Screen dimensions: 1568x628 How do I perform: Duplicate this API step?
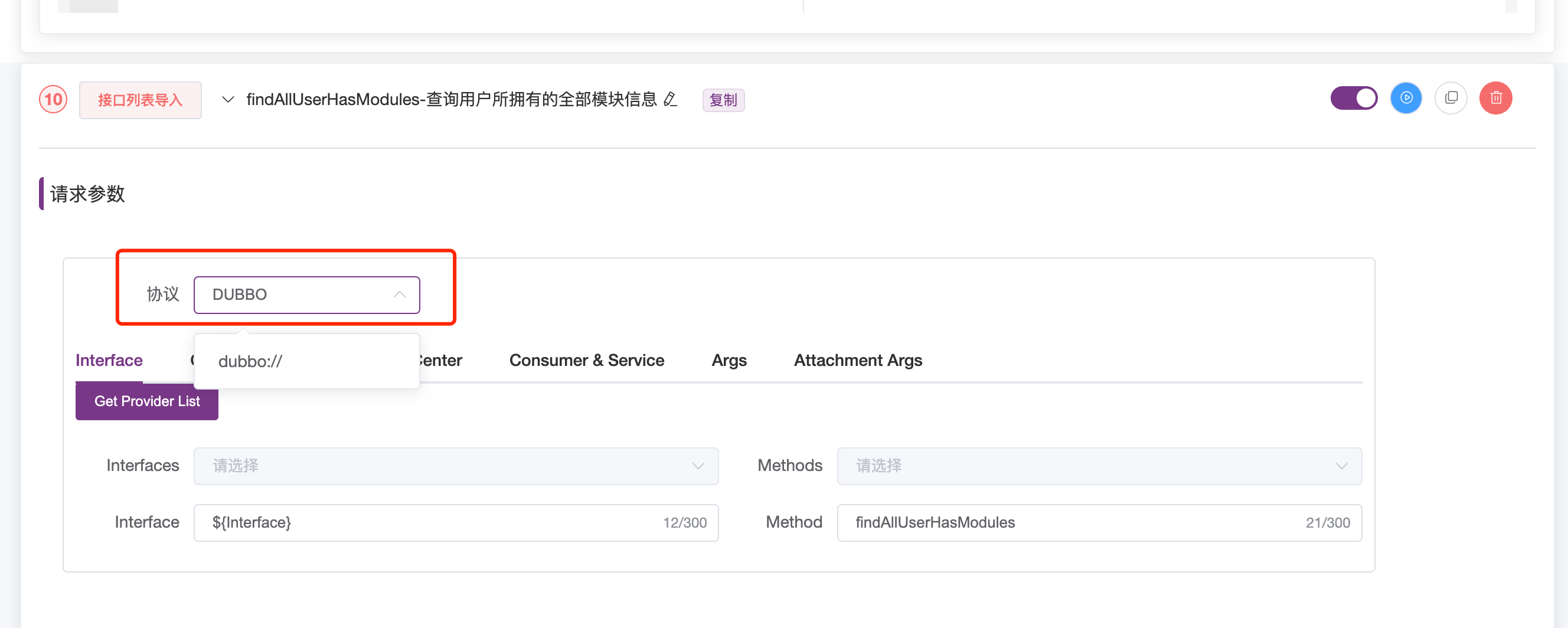pos(1451,97)
